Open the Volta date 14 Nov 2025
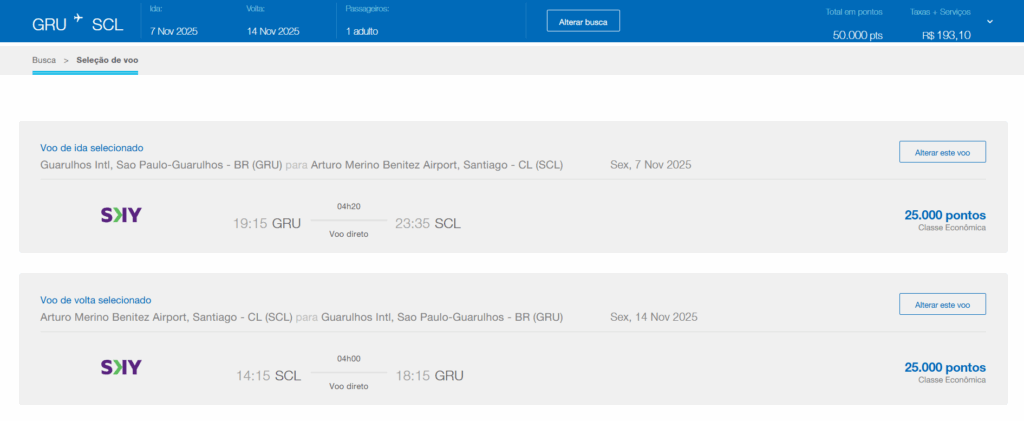The image size is (1024, 421). click(273, 31)
